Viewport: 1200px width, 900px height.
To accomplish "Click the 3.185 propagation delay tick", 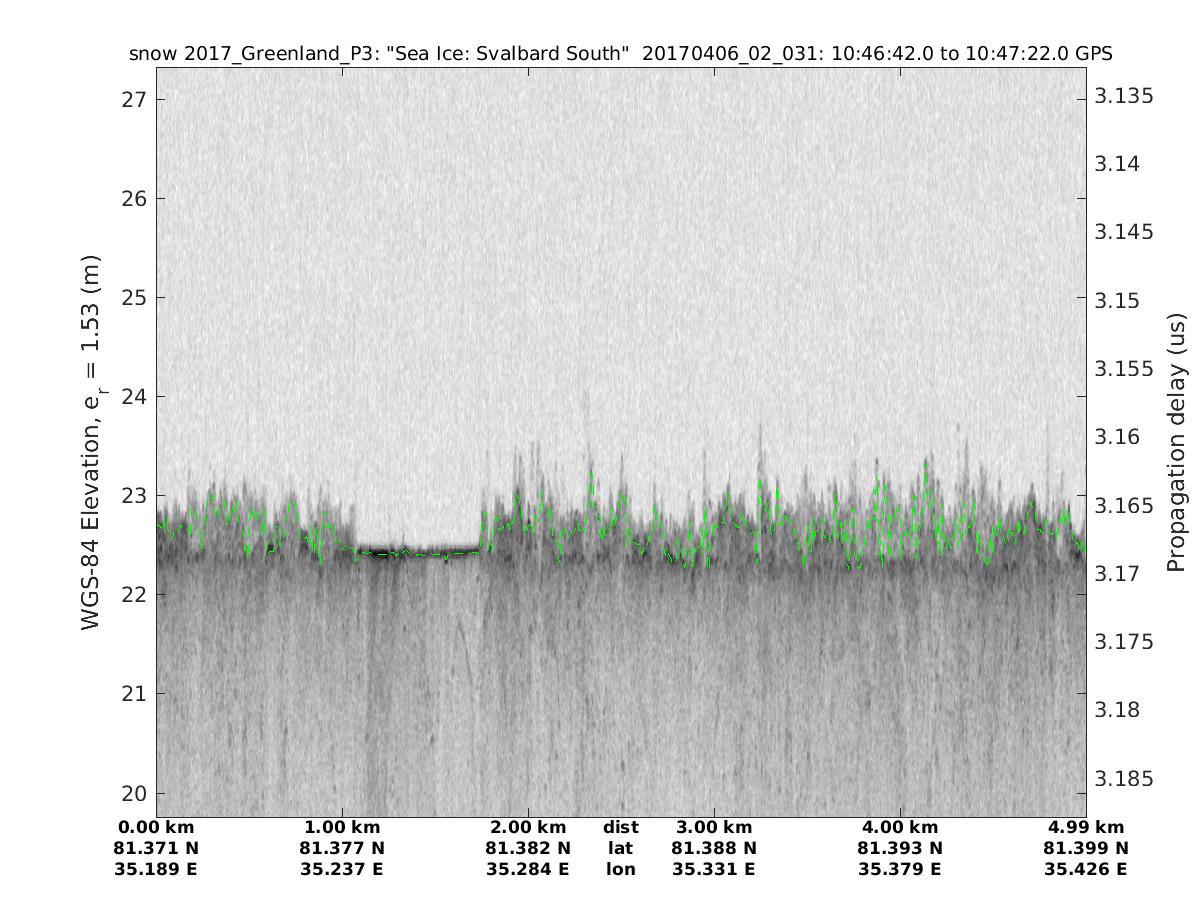I will pos(1123,778).
